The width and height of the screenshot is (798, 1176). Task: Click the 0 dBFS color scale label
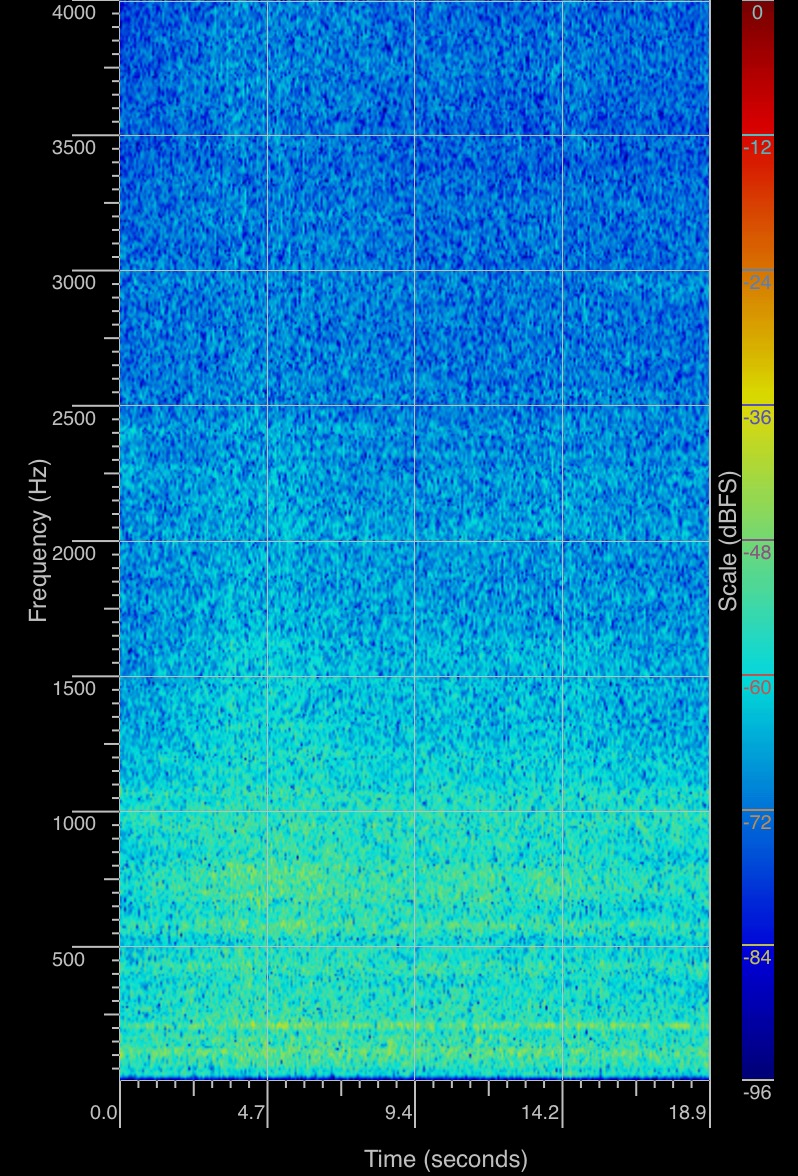[x=757, y=13]
